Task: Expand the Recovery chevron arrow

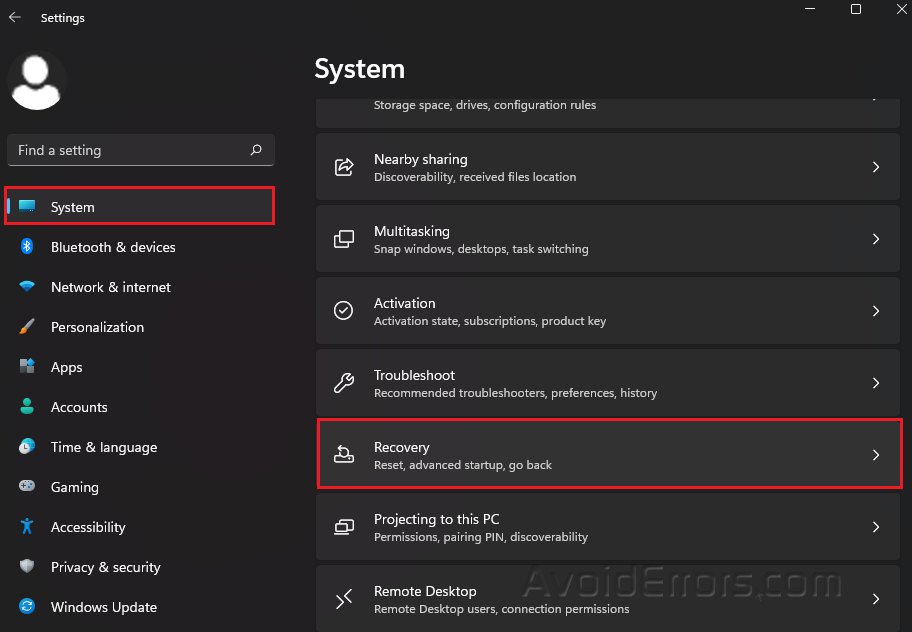Action: pyautogui.click(x=875, y=455)
